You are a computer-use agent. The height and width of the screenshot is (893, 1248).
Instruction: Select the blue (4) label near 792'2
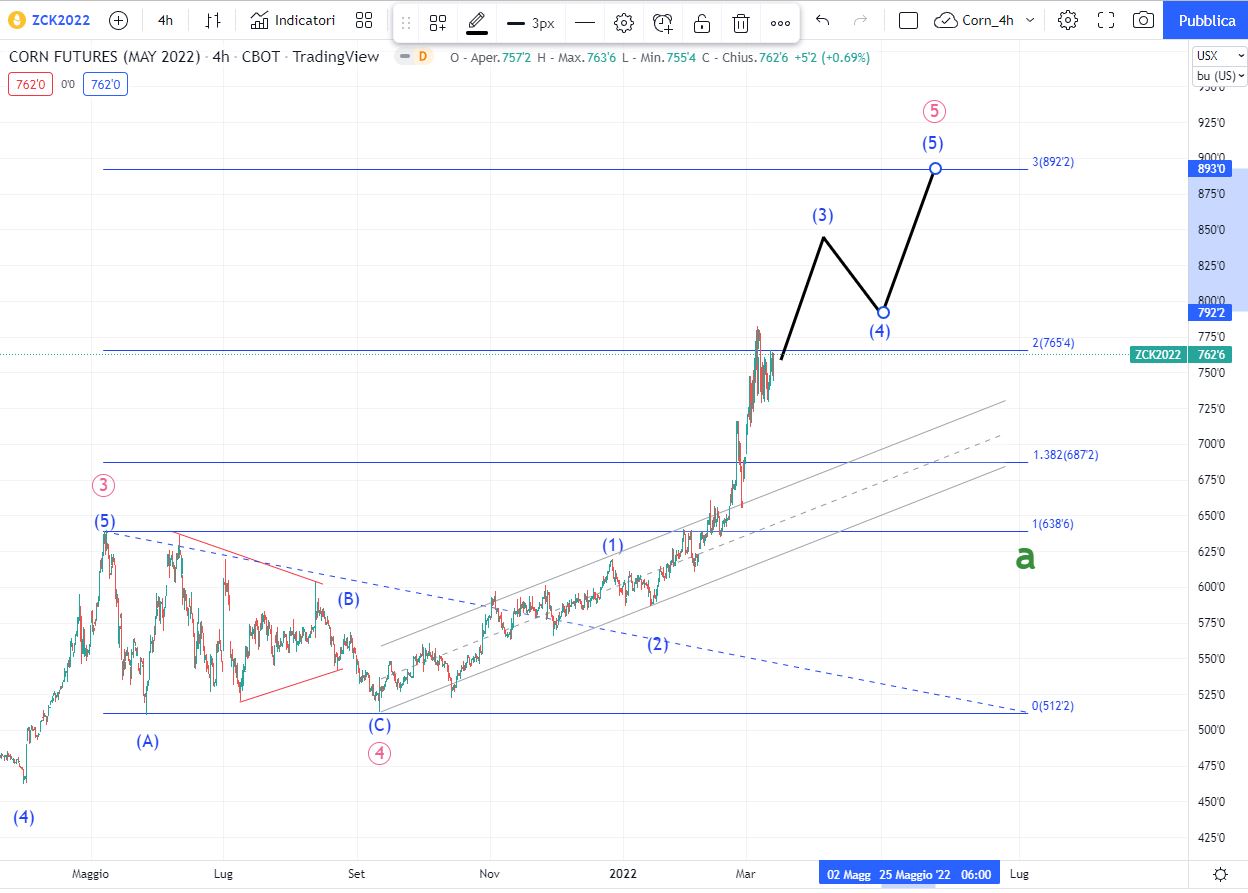pyautogui.click(x=879, y=331)
